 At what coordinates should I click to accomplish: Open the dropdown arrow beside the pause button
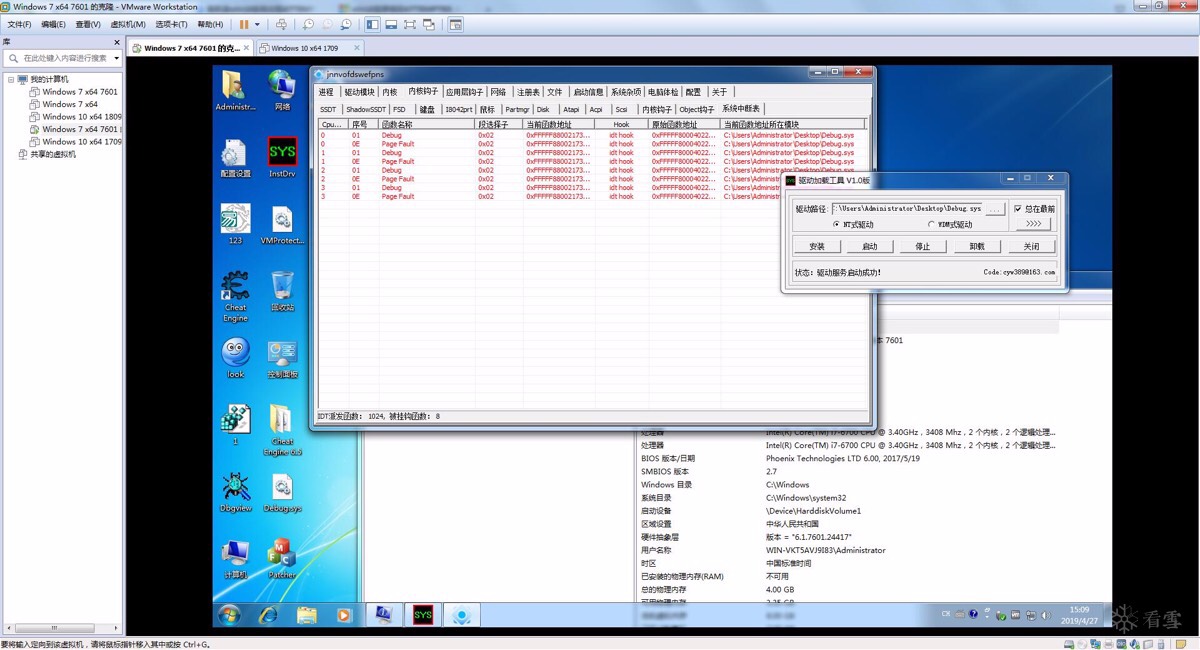click(x=257, y=24)
